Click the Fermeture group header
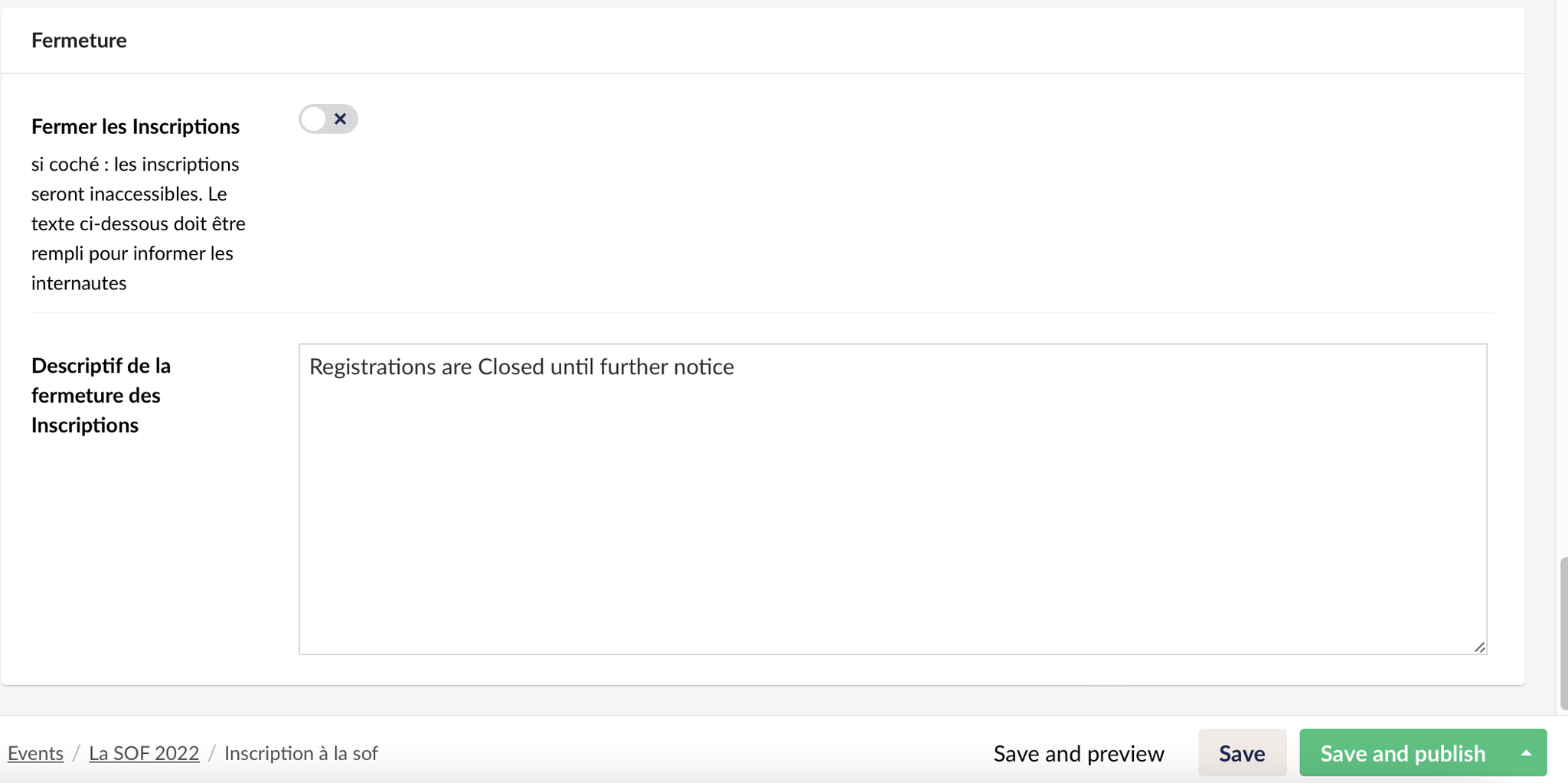The height and width of the screenshot is (783, 1568). click(x=79, y=40)
